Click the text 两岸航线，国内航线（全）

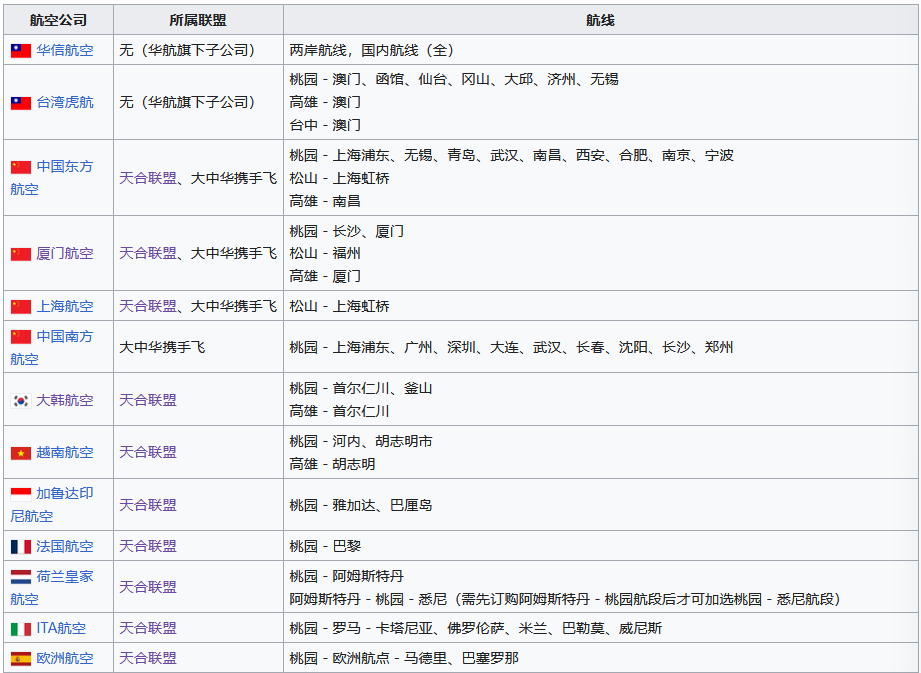click(x=372, y=51)
